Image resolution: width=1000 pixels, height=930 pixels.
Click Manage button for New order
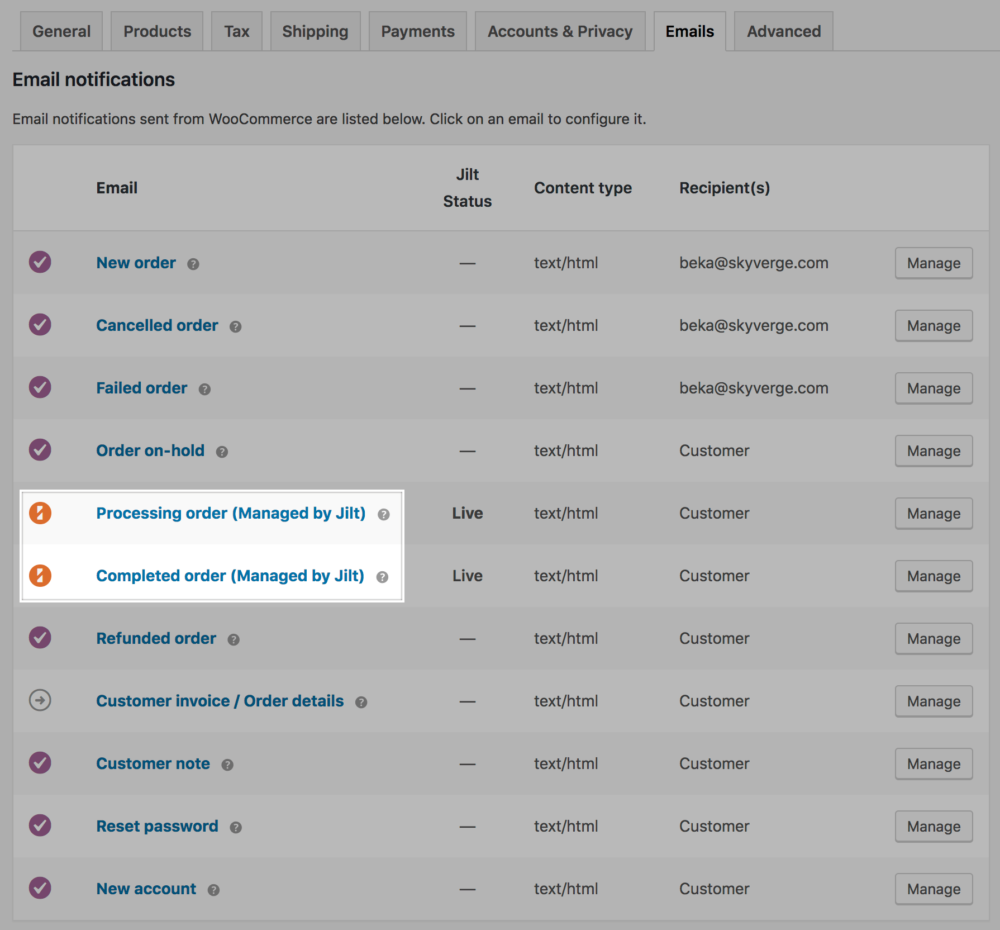coord(934,263)
